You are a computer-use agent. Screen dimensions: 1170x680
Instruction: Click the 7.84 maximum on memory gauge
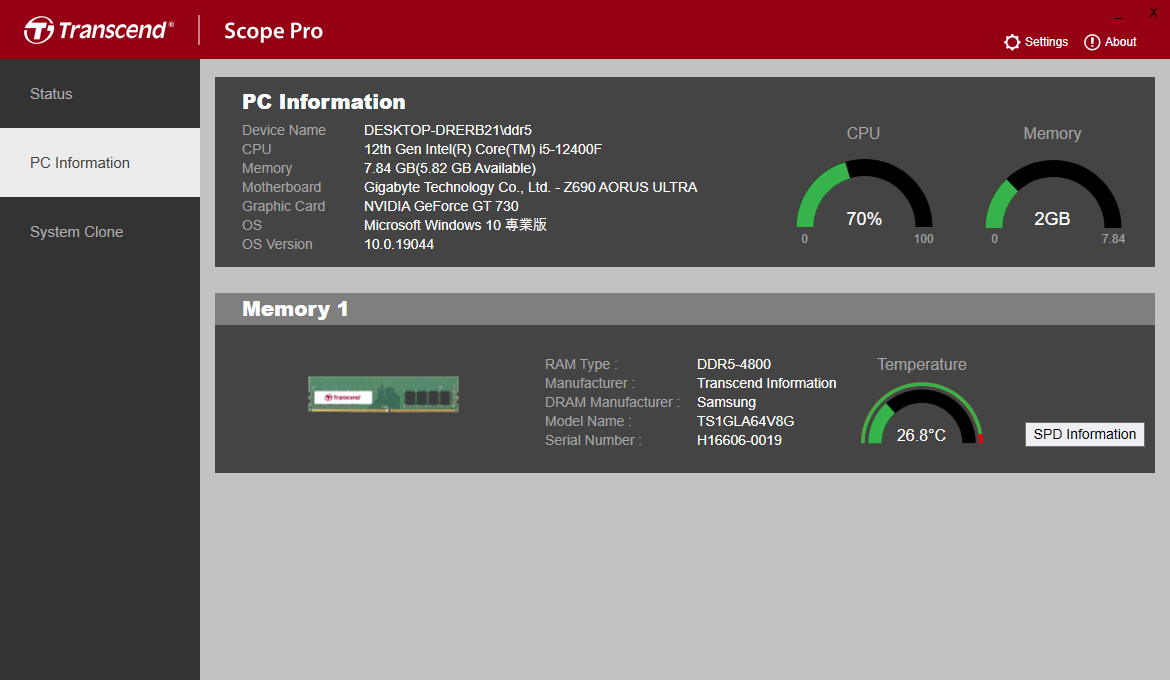[1113, 239]
